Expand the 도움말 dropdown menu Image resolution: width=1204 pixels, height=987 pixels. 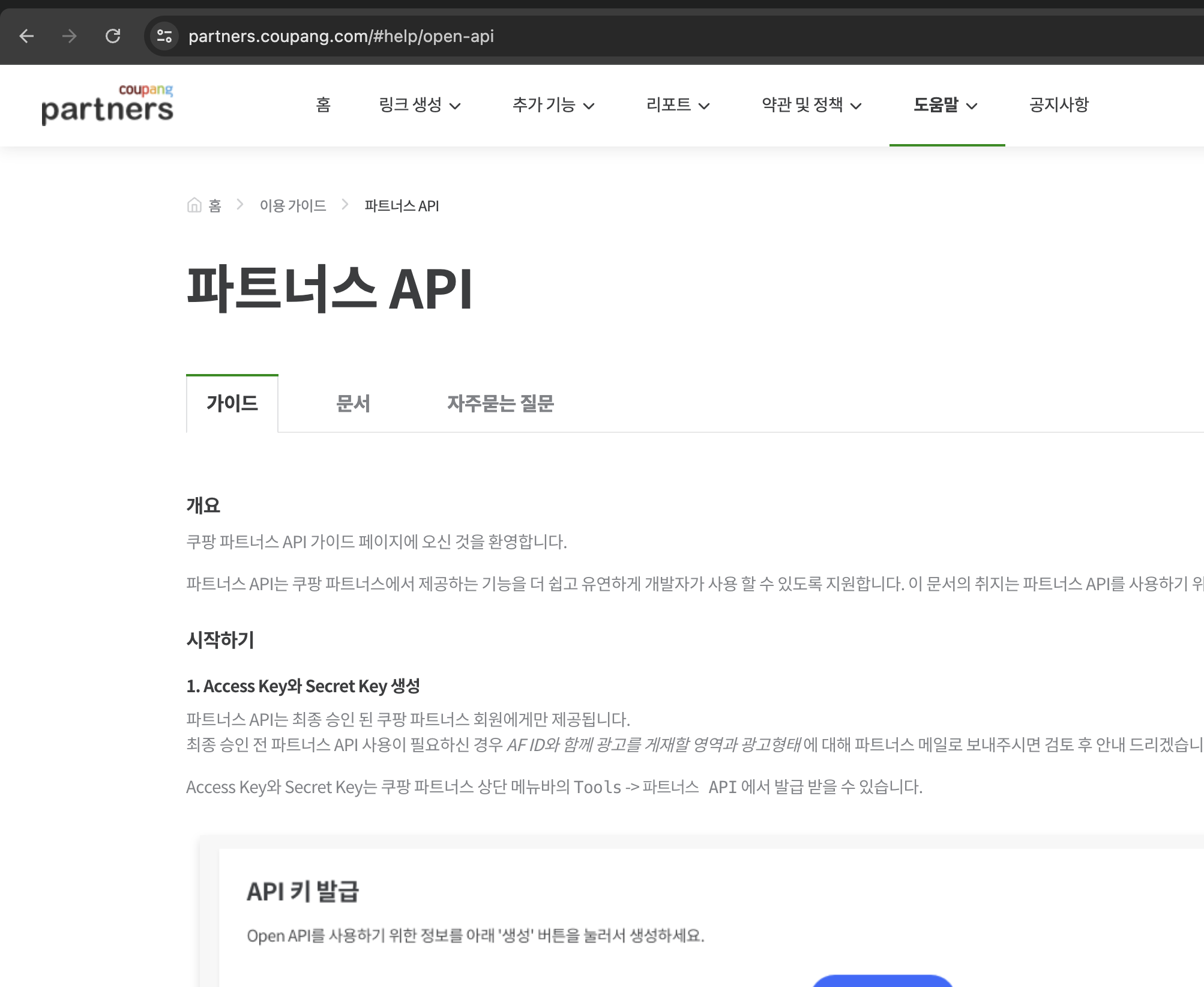945,105
